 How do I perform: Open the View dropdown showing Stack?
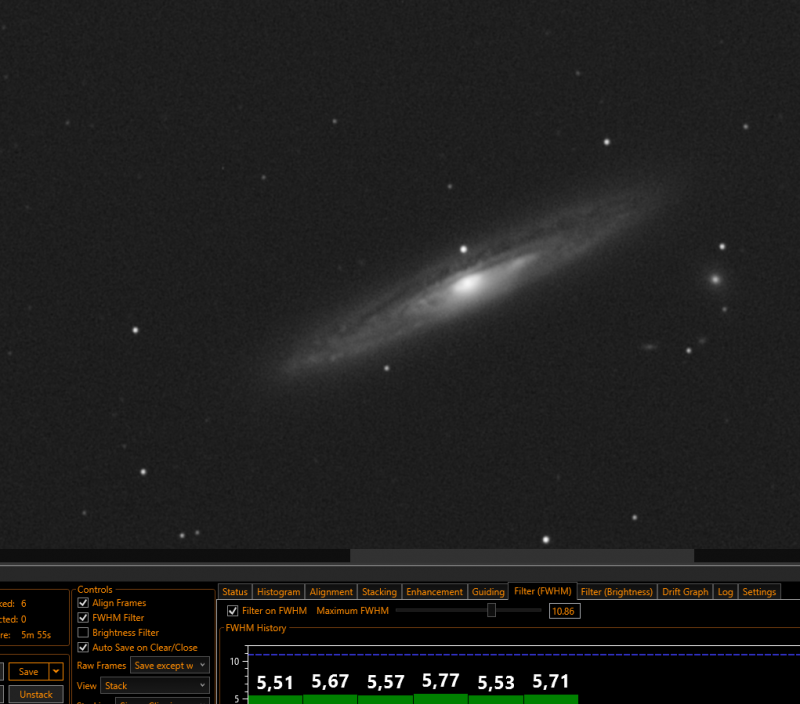(155, 686)
